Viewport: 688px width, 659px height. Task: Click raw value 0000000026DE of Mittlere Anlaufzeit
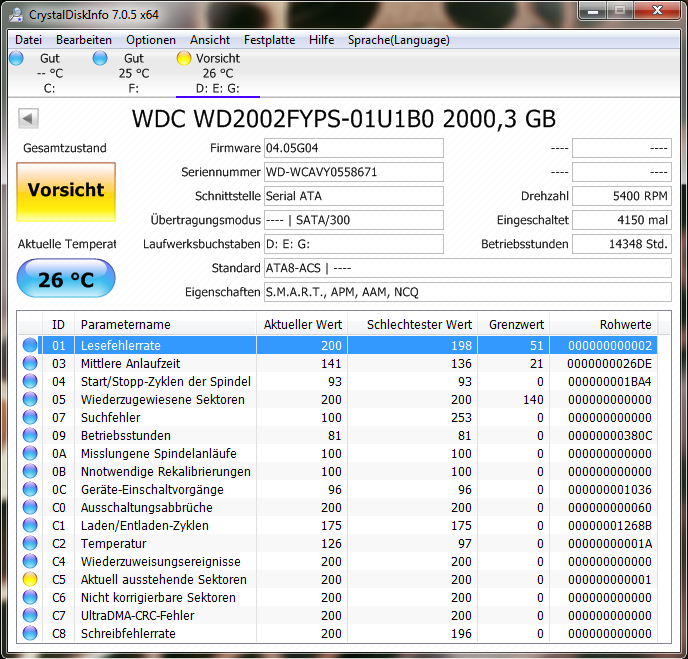click(609, 364)
